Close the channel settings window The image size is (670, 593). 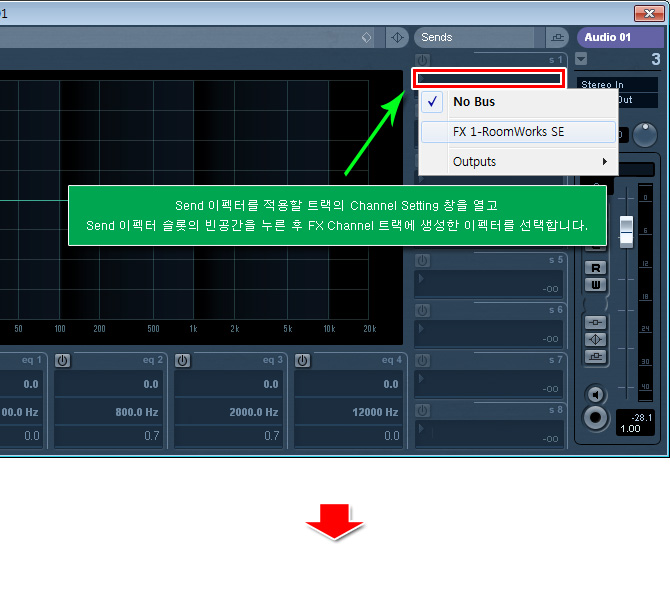tap(649, 13)
